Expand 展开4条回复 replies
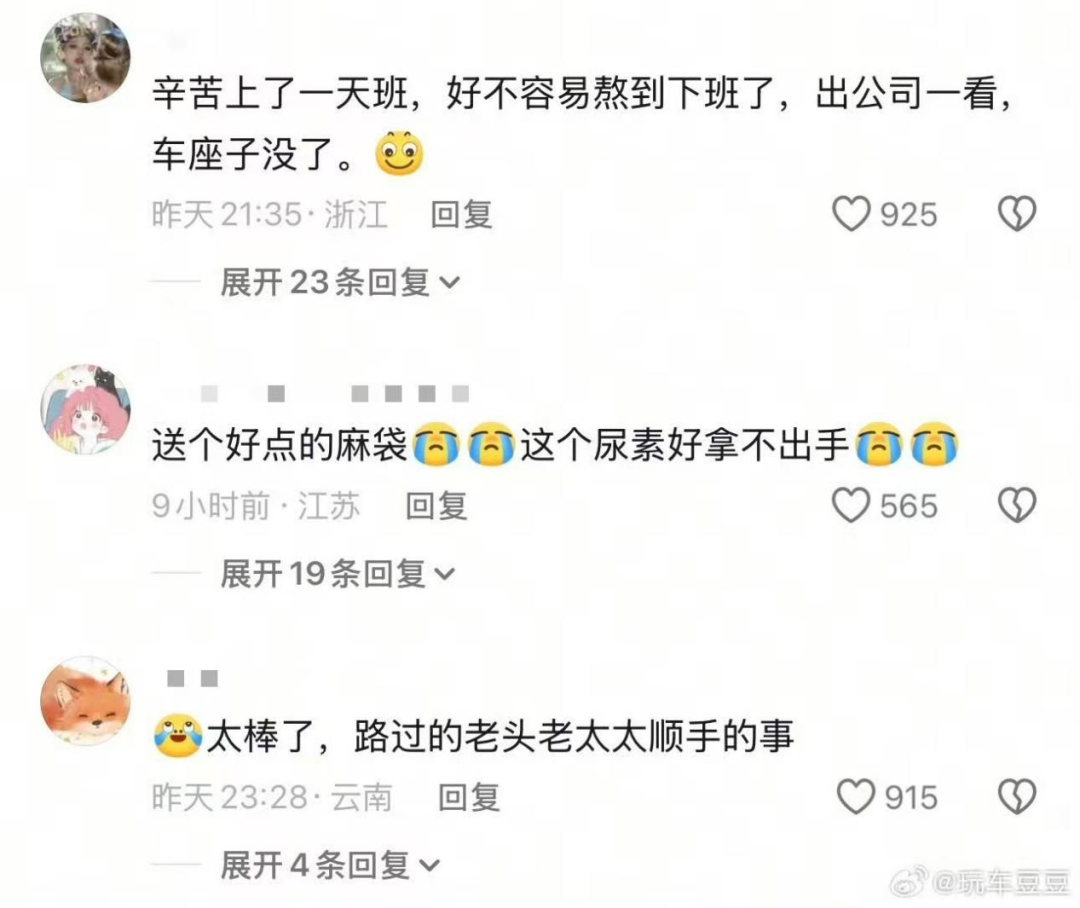Viewport: 1080px width, 908px height. pyautogui.click(x=330, y=865)
